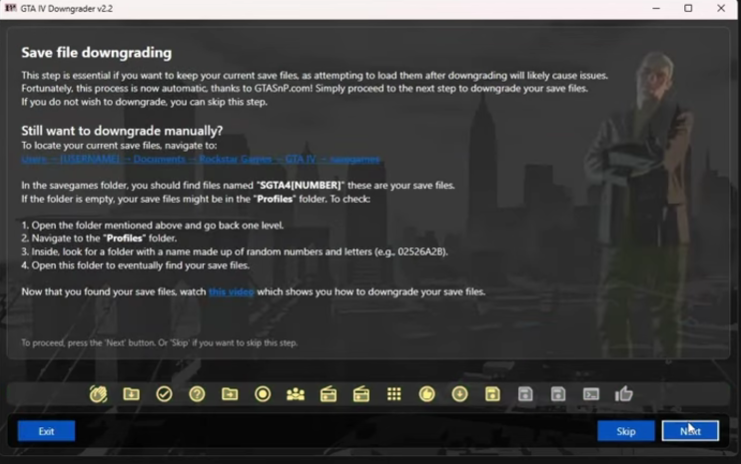The image size is (741, 464).
Task: Minimize the GTA IV Downgrader window
Action: [656, 9]
